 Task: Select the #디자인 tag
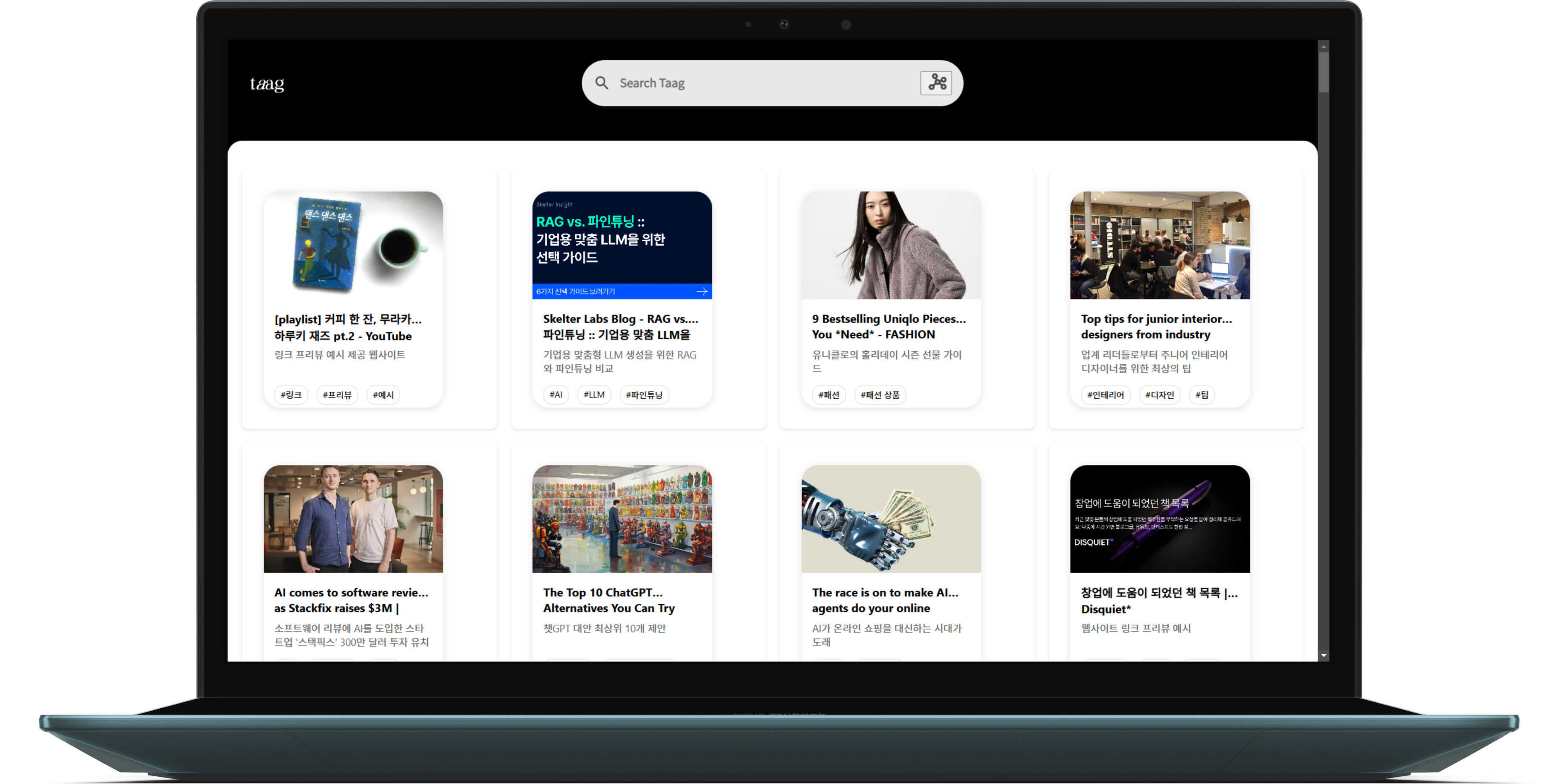1160,395
